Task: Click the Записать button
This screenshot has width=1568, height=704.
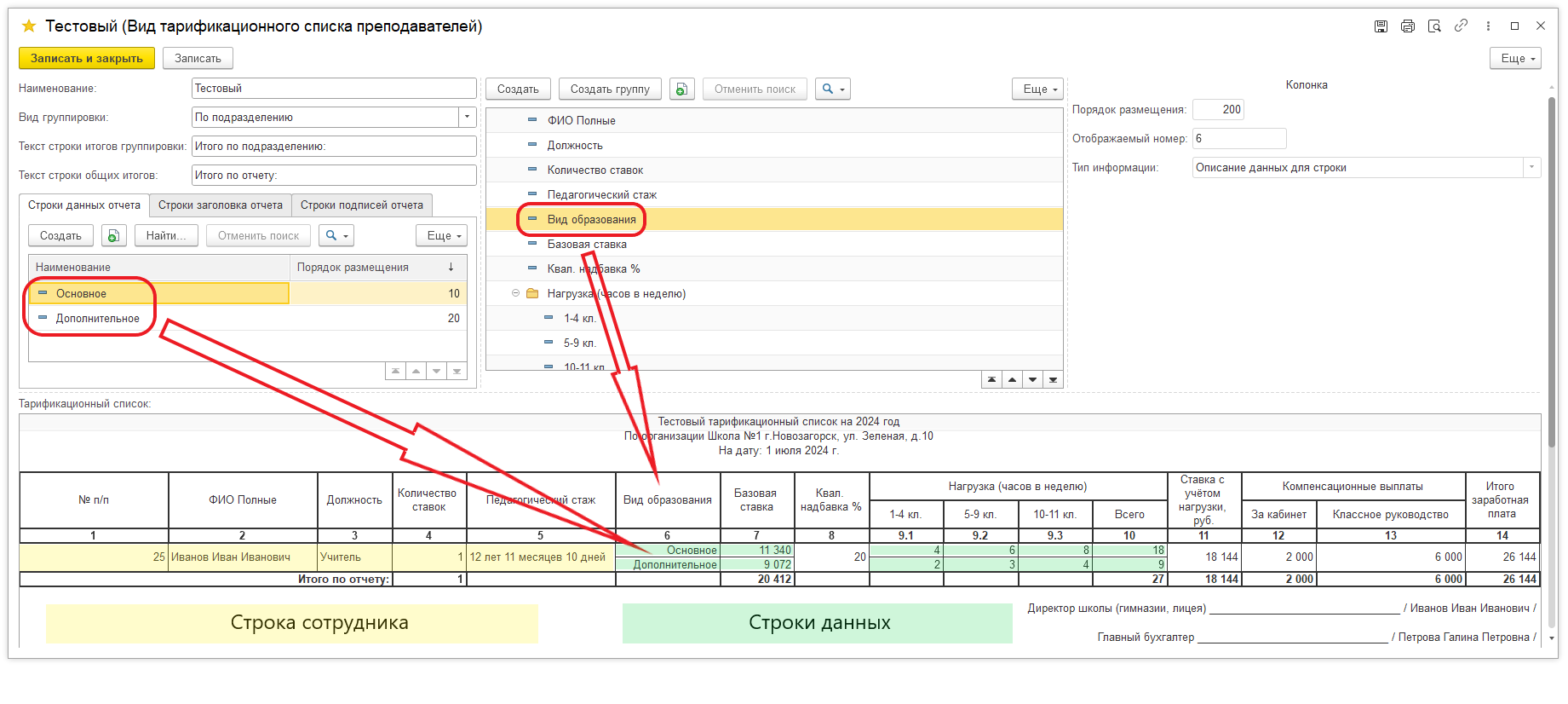Action: click(x=198, y=58)
